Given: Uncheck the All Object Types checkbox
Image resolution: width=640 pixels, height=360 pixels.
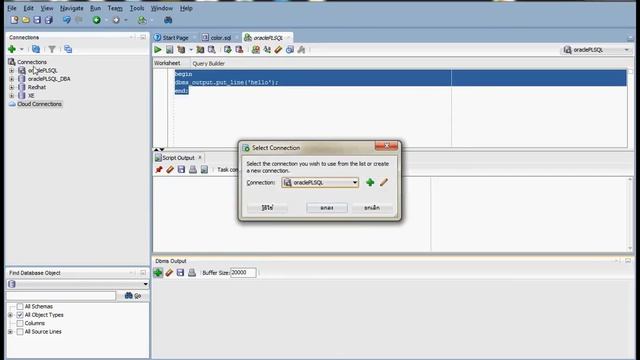Looking at the screenshot, I should click(x=20, y=315).
